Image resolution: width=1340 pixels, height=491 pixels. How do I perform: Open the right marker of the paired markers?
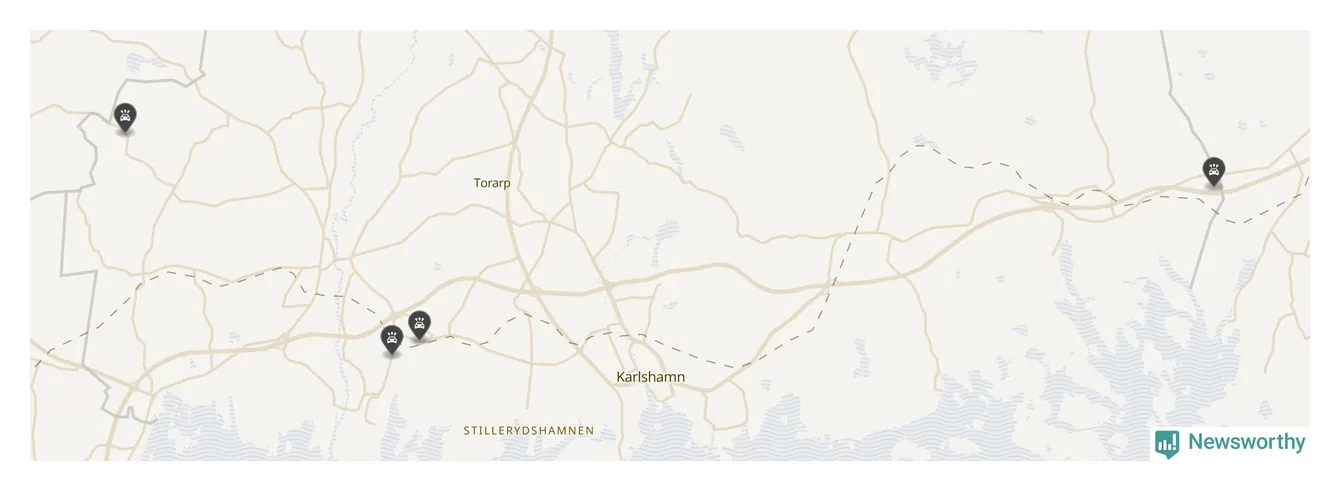(x=419, y=325)
